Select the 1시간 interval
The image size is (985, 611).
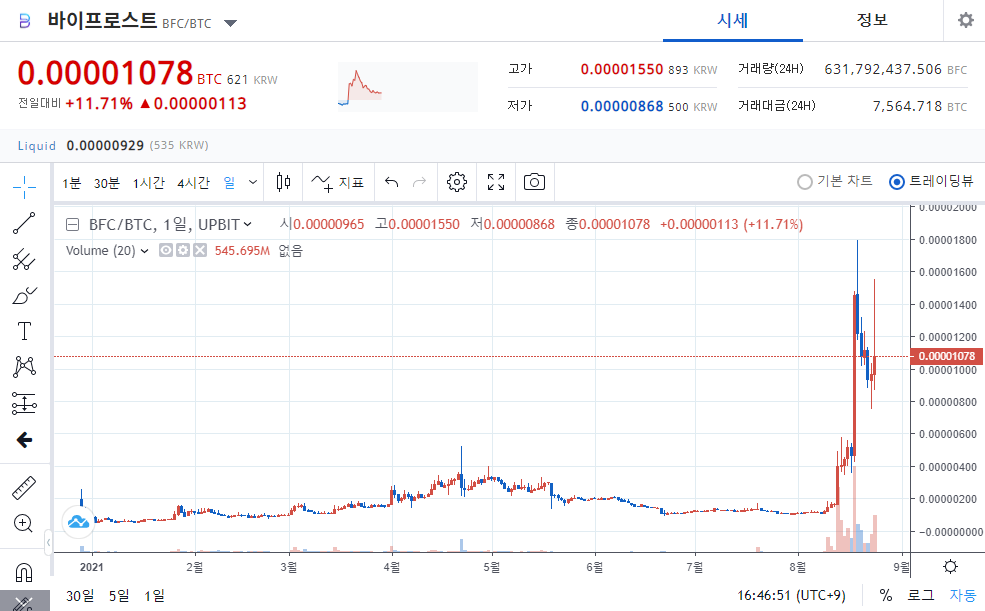coord(149,183)
